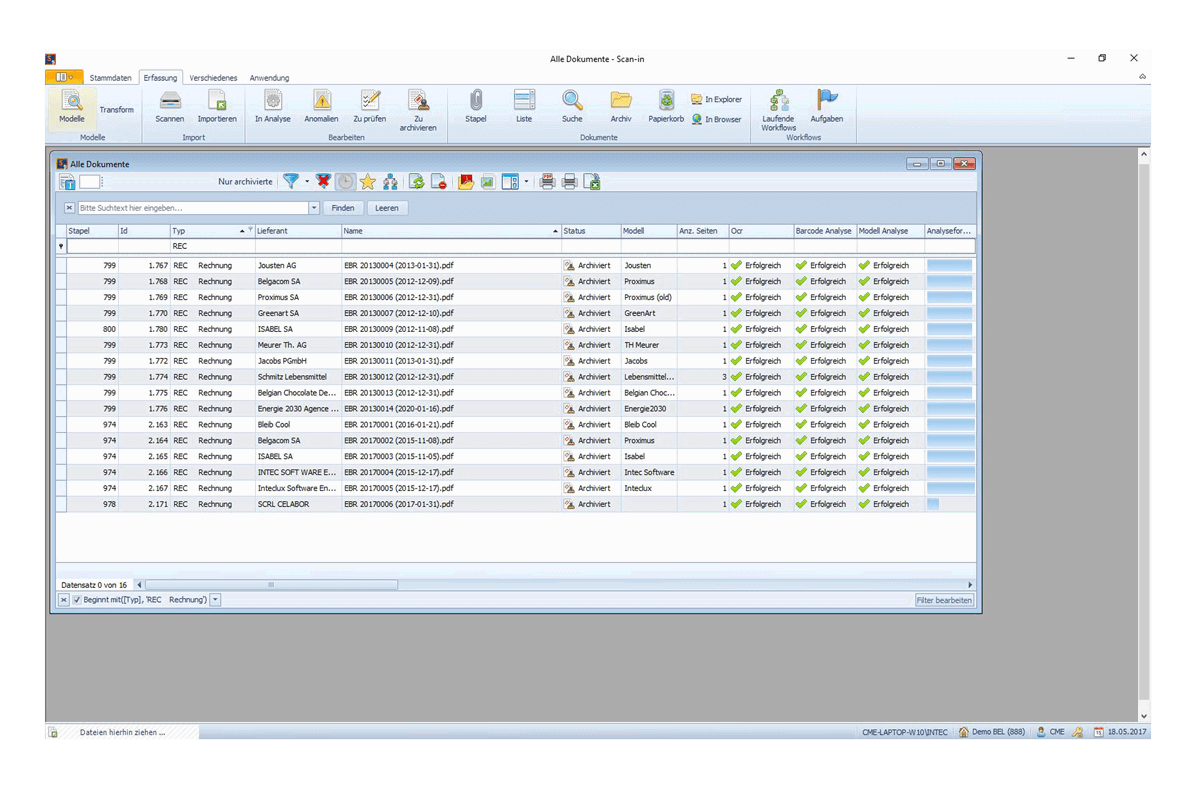Screen dimensions: 1200x787
Task: Switch to the Stammdaten ribbon tab
Action: pos(110,77)
